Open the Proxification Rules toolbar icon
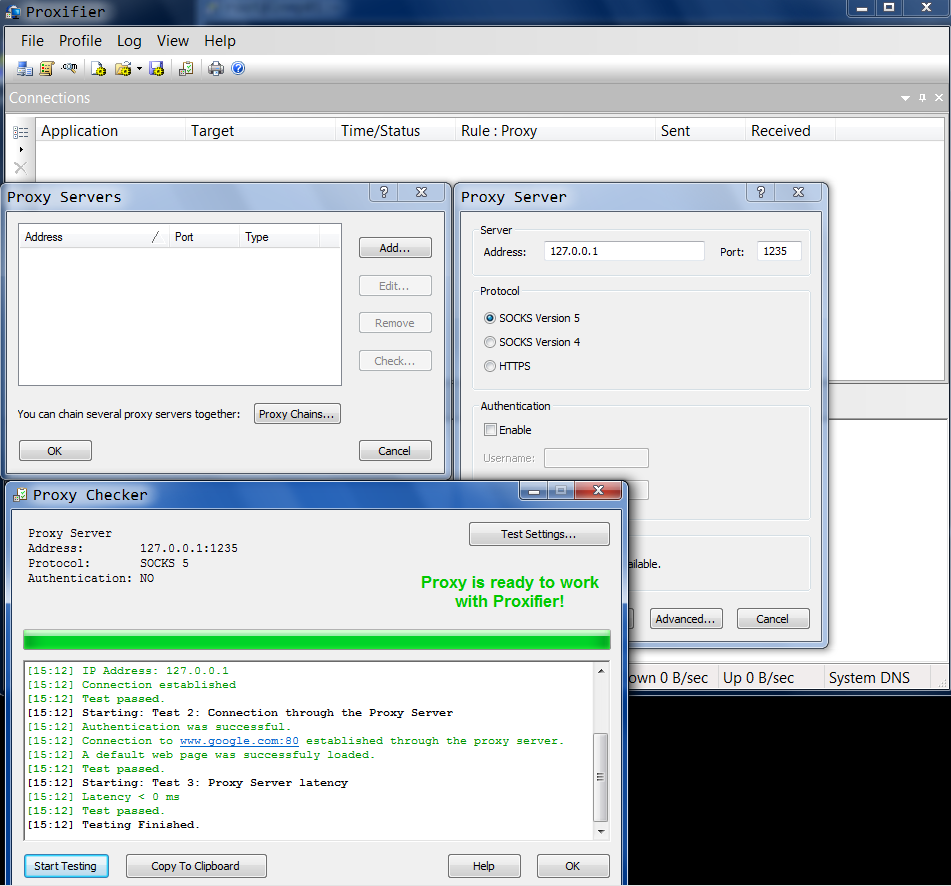This screenshot has height=886, width=951. coord(47,69)
